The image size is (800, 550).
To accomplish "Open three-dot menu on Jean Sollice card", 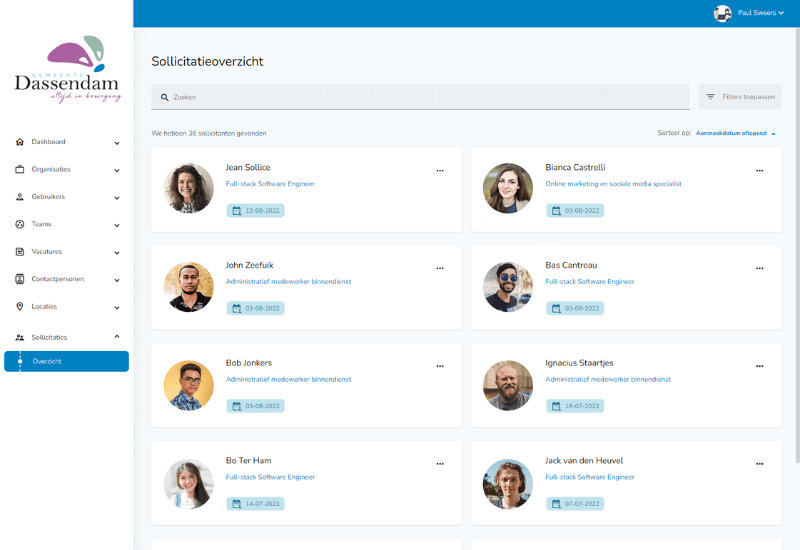I will (x=440, y=171).
